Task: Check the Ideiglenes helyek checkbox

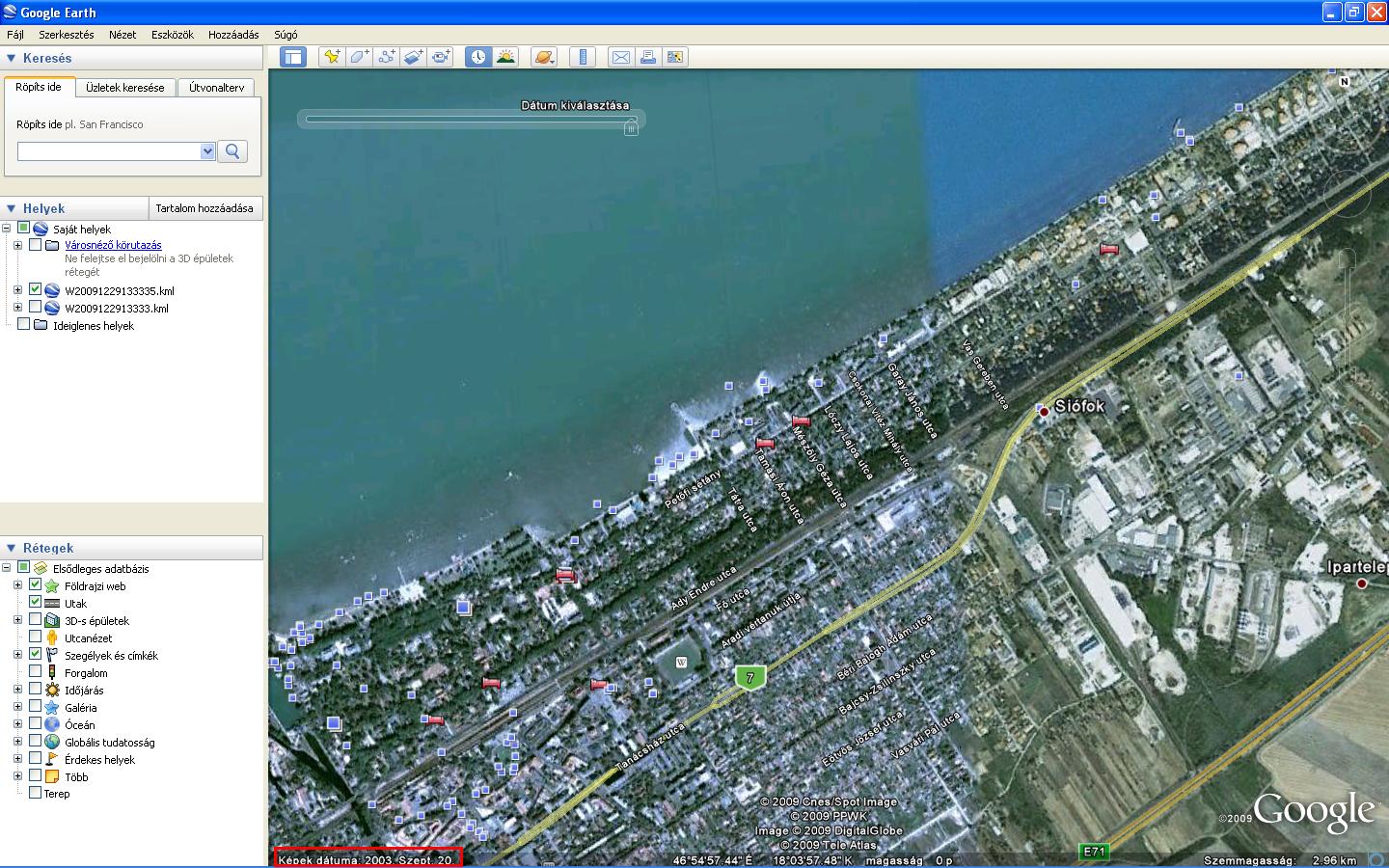Action: [24, 325]
